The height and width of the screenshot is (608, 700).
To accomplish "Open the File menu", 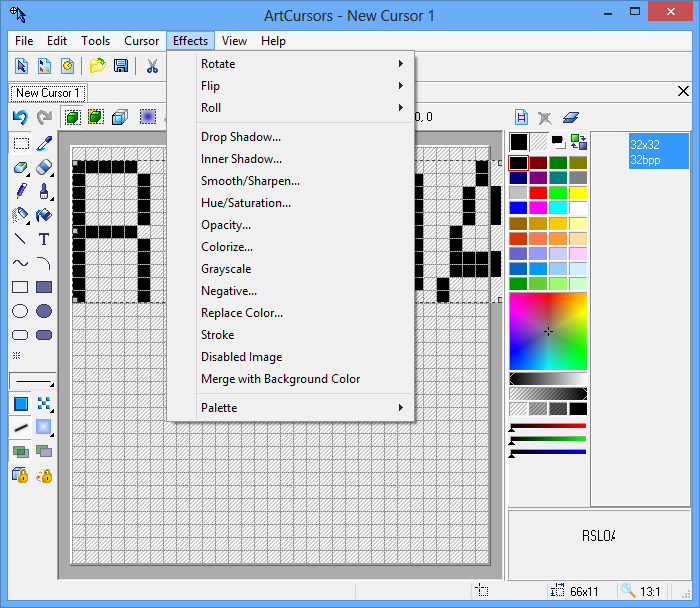I will point(24,41).
